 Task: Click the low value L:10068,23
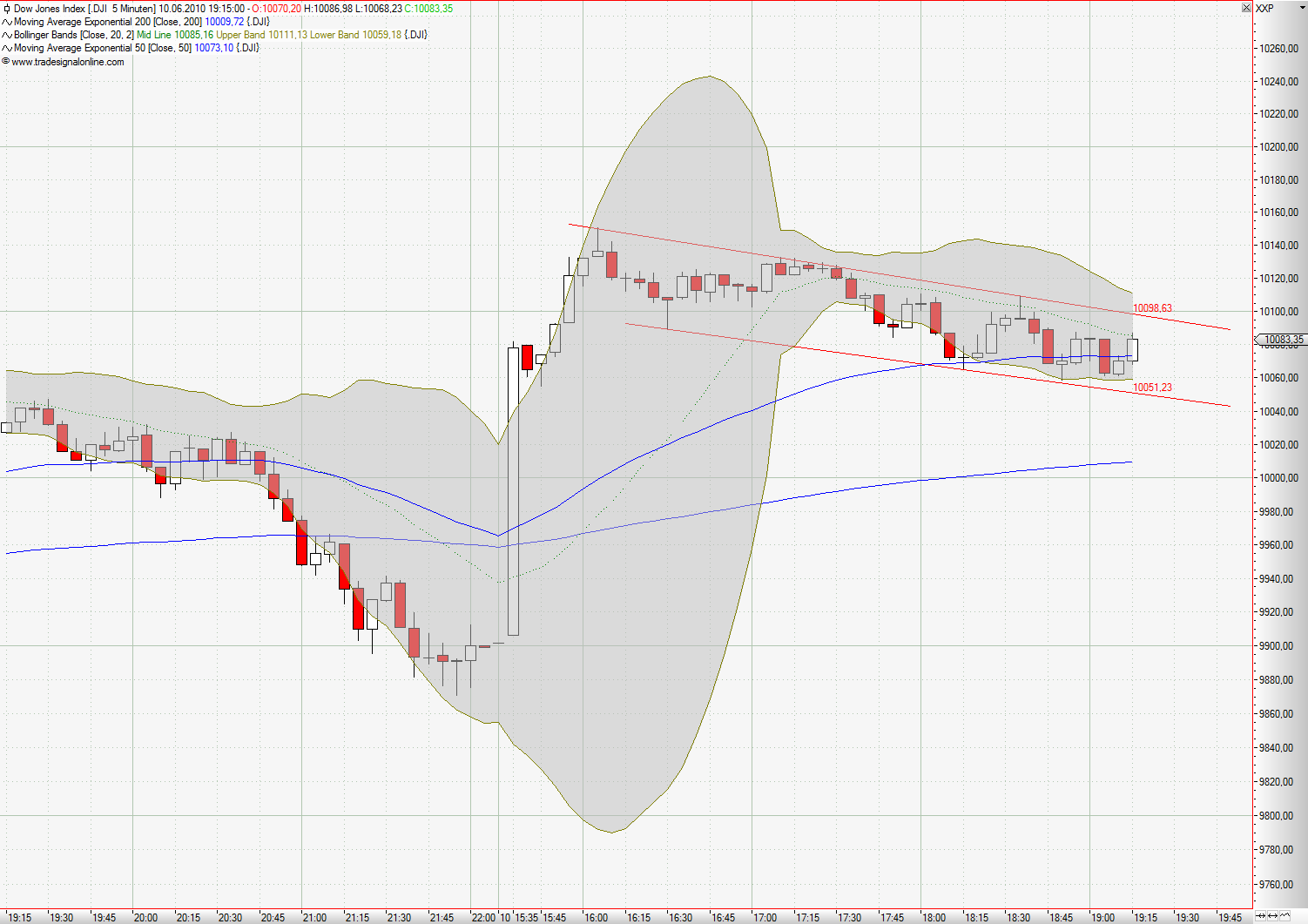pos(379,9)
